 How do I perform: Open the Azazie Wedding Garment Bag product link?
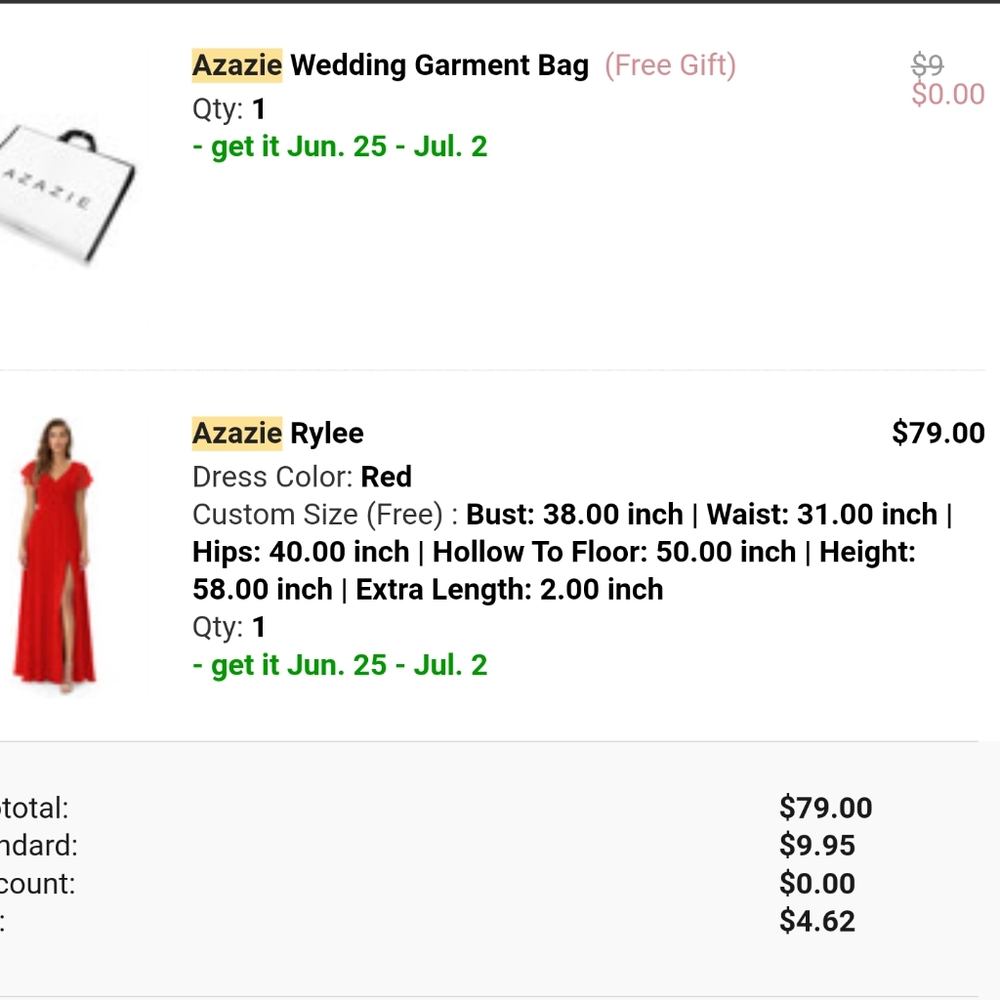coord(390,65)
